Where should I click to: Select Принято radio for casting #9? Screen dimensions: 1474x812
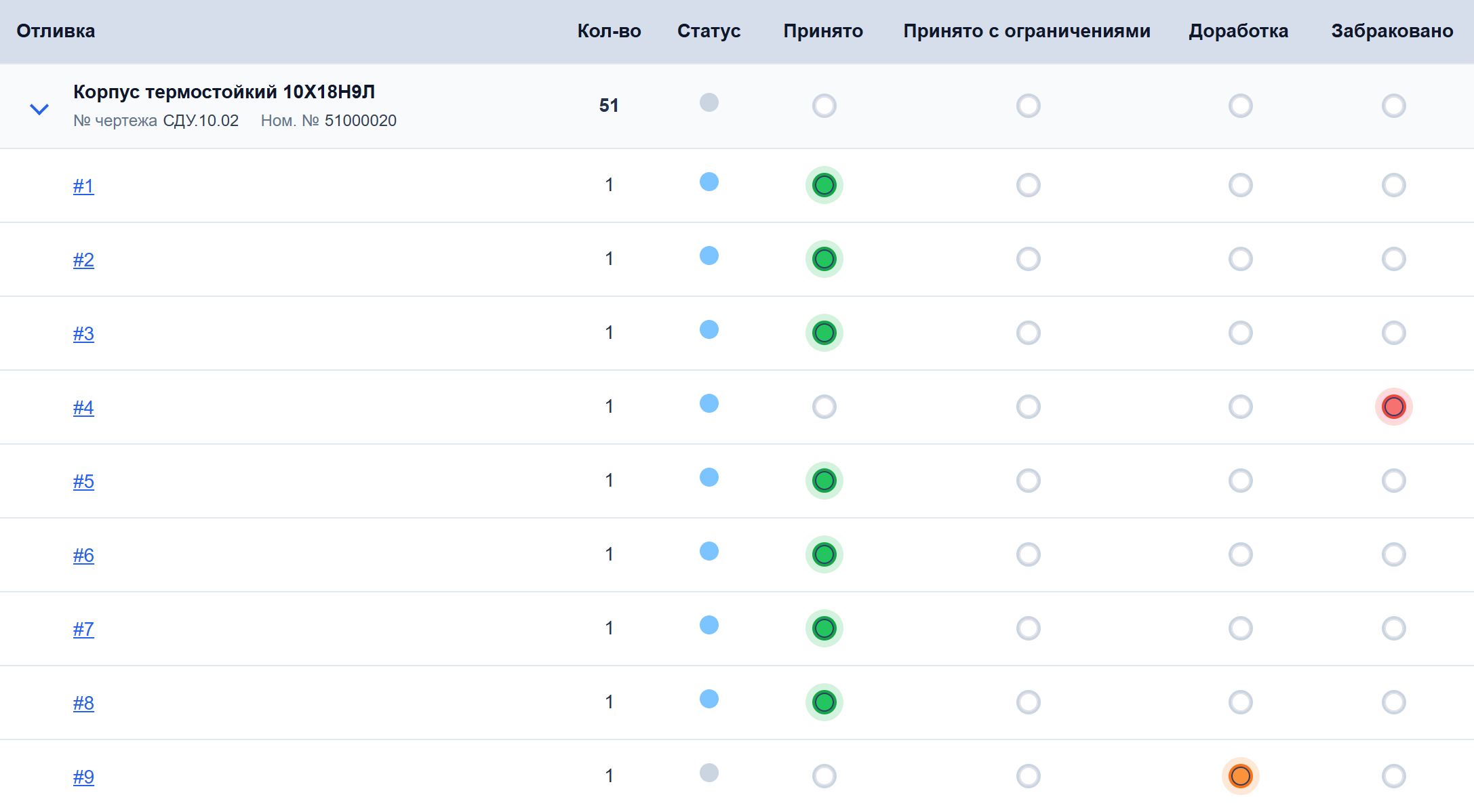pyautogui.click(x=824, y=776)
